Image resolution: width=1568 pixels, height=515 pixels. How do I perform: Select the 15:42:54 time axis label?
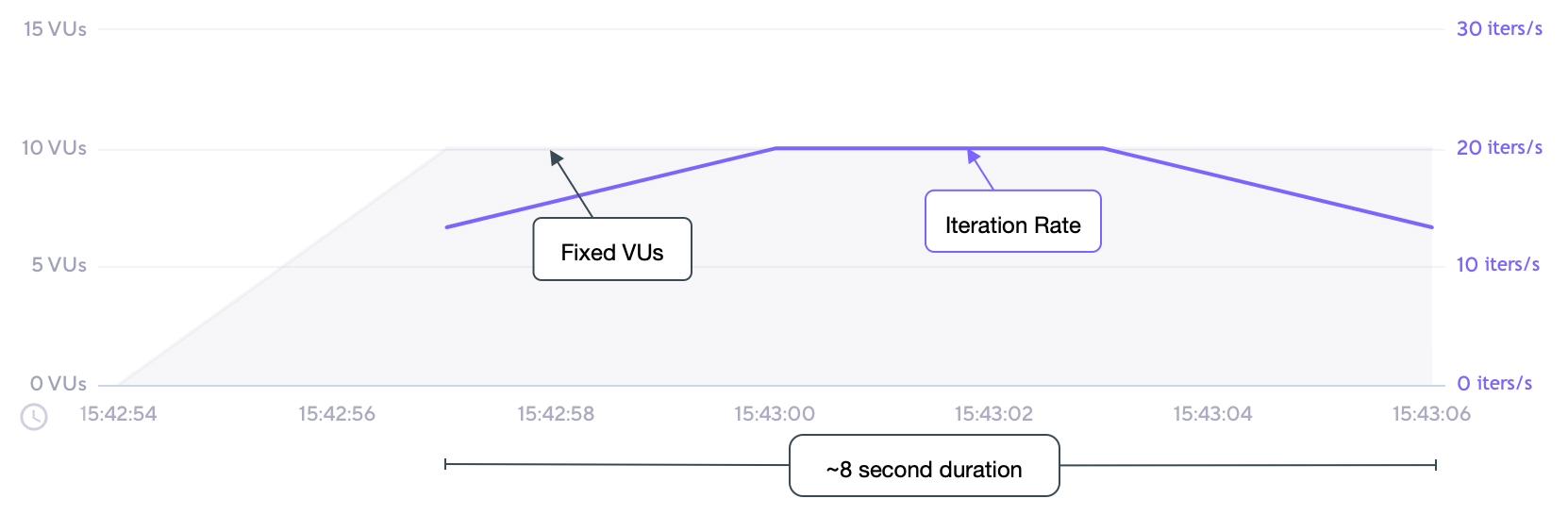pos(118,414)
